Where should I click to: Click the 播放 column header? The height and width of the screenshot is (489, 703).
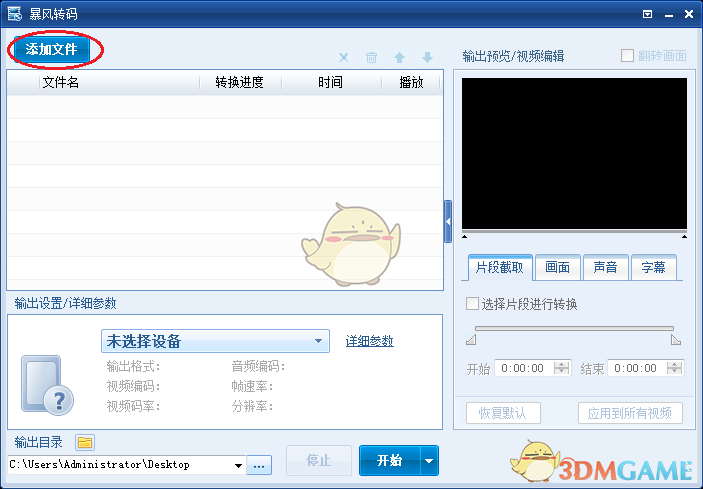pyautogui.click(x=411, y=82)
